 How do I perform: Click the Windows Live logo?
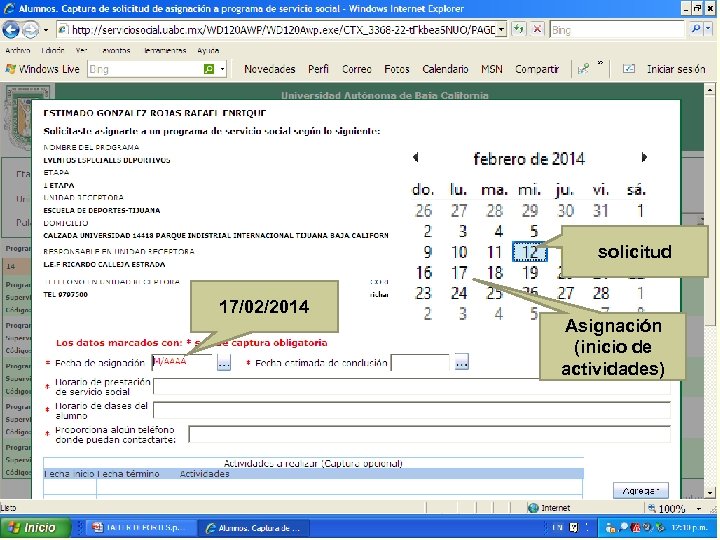(x=42, y=69)
